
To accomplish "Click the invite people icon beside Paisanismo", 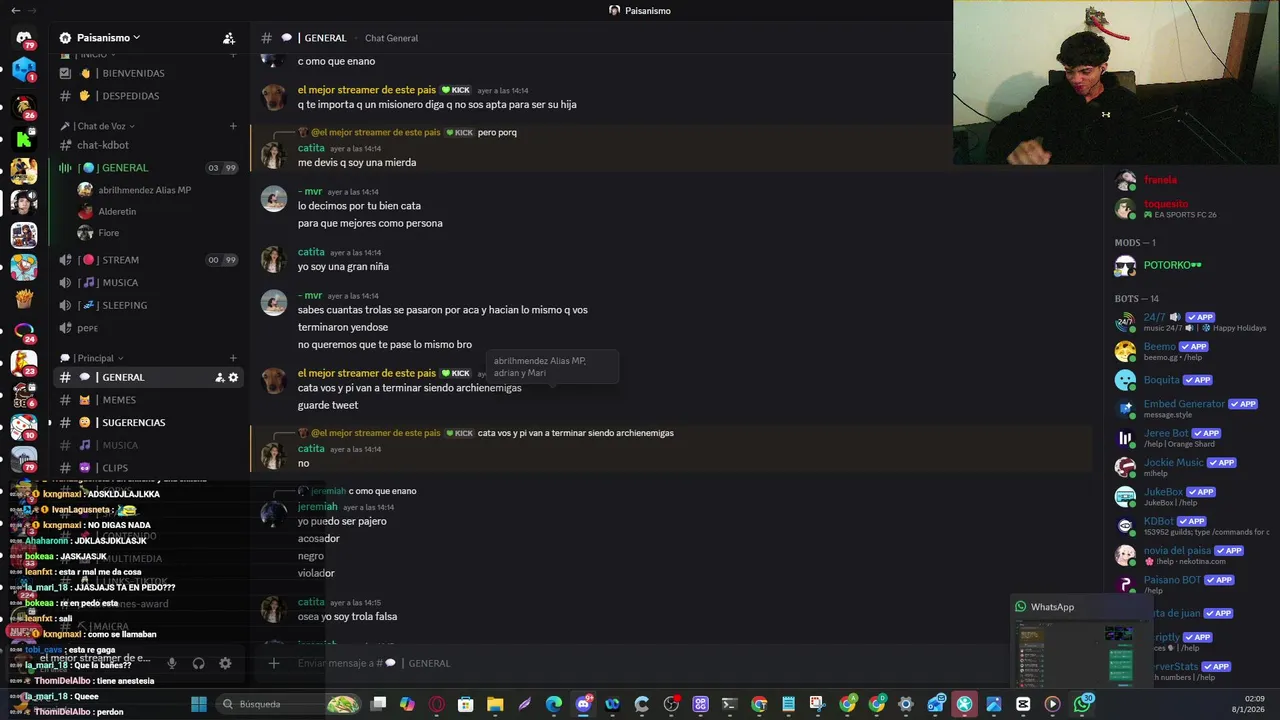I will click(x=229, y=38).
